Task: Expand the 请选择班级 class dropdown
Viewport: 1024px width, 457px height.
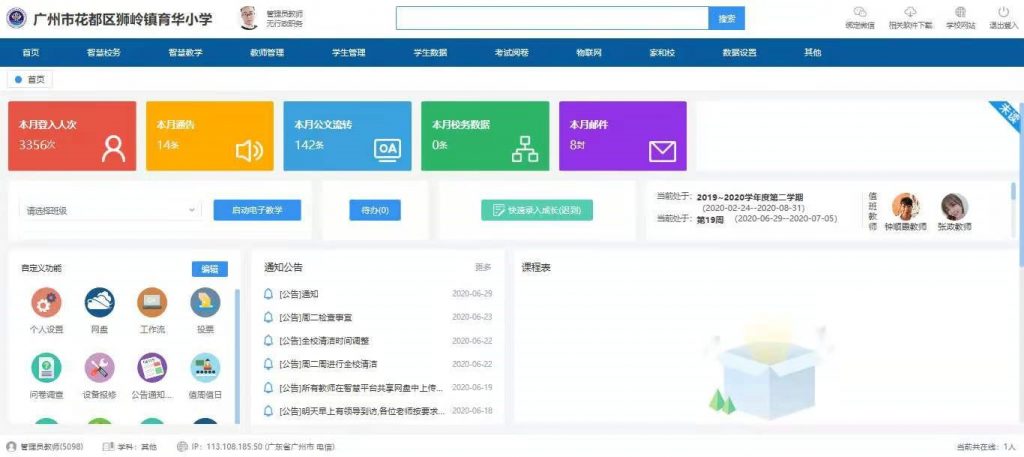Action: coord(110,210)
